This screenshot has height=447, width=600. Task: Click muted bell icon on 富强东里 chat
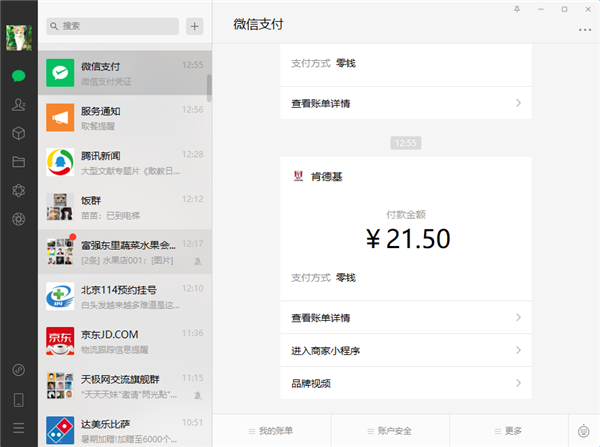point(198,261)
